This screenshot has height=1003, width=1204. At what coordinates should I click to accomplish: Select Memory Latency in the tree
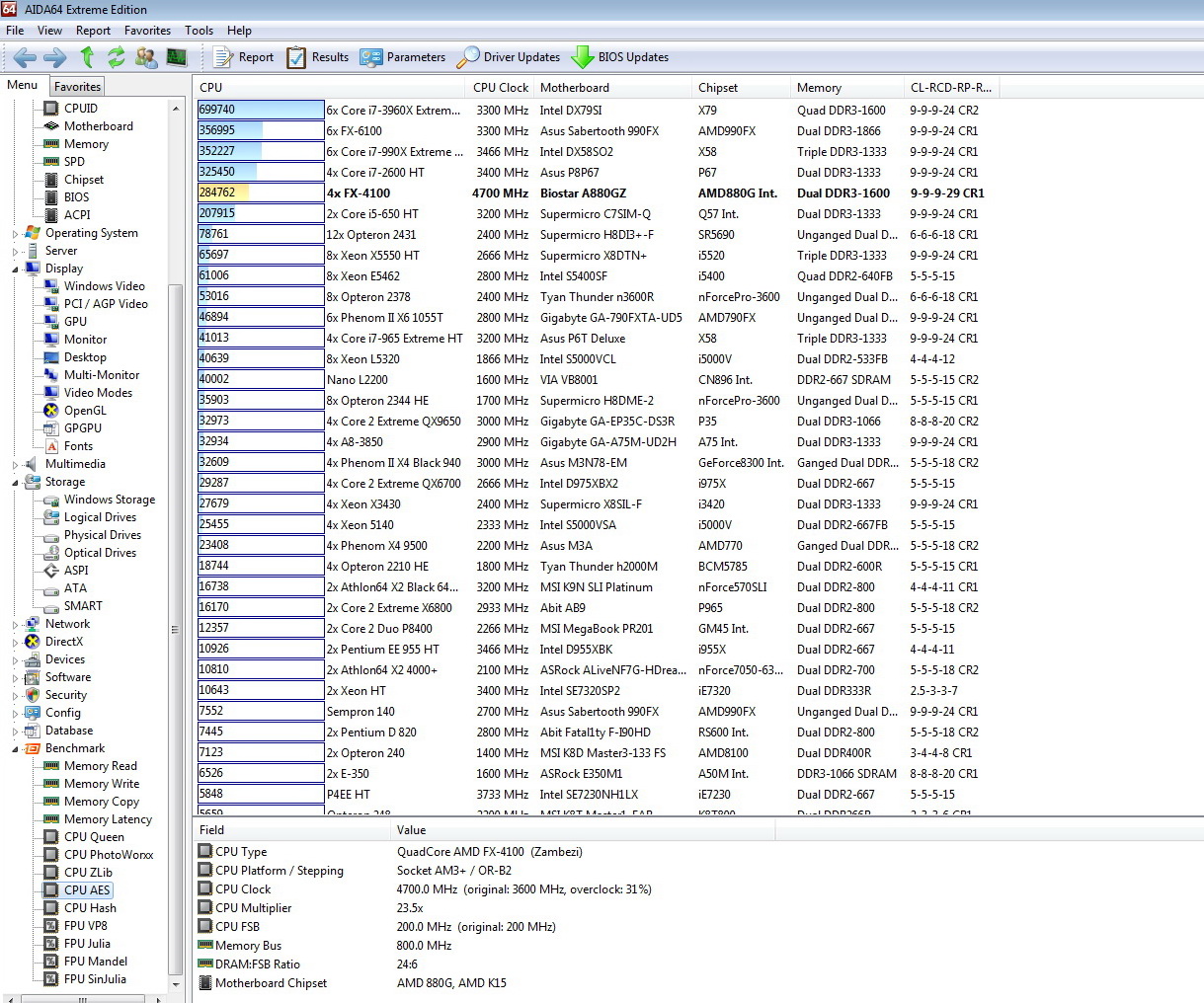[x=108, y=819]
